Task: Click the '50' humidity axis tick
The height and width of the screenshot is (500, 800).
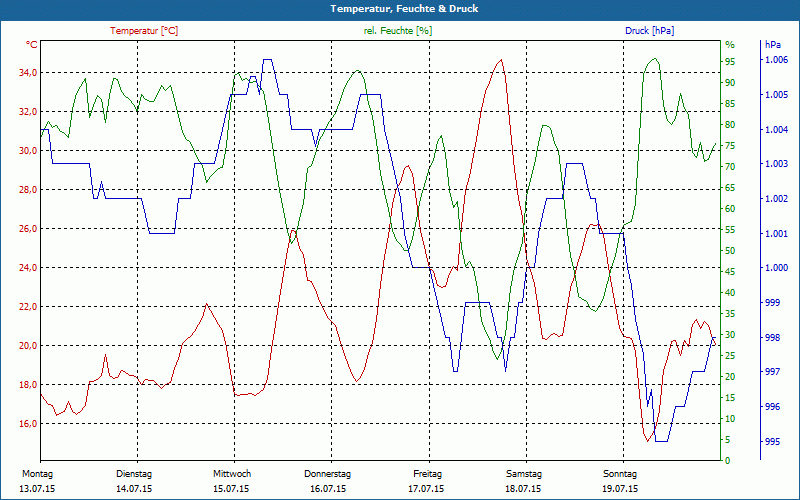Action: [x=730, y=251]
